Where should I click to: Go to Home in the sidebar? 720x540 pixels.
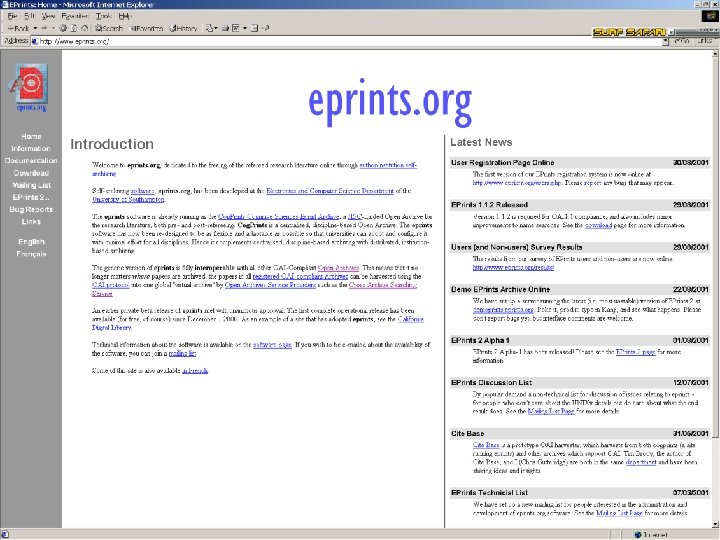(x=31, y=136)
